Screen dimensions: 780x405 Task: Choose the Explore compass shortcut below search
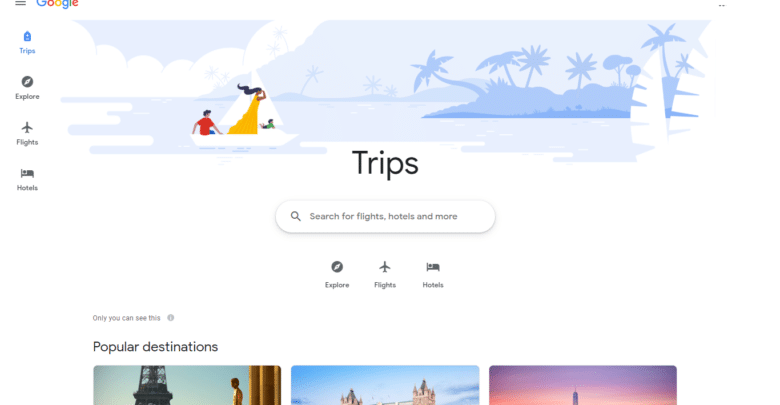point(337,274)
